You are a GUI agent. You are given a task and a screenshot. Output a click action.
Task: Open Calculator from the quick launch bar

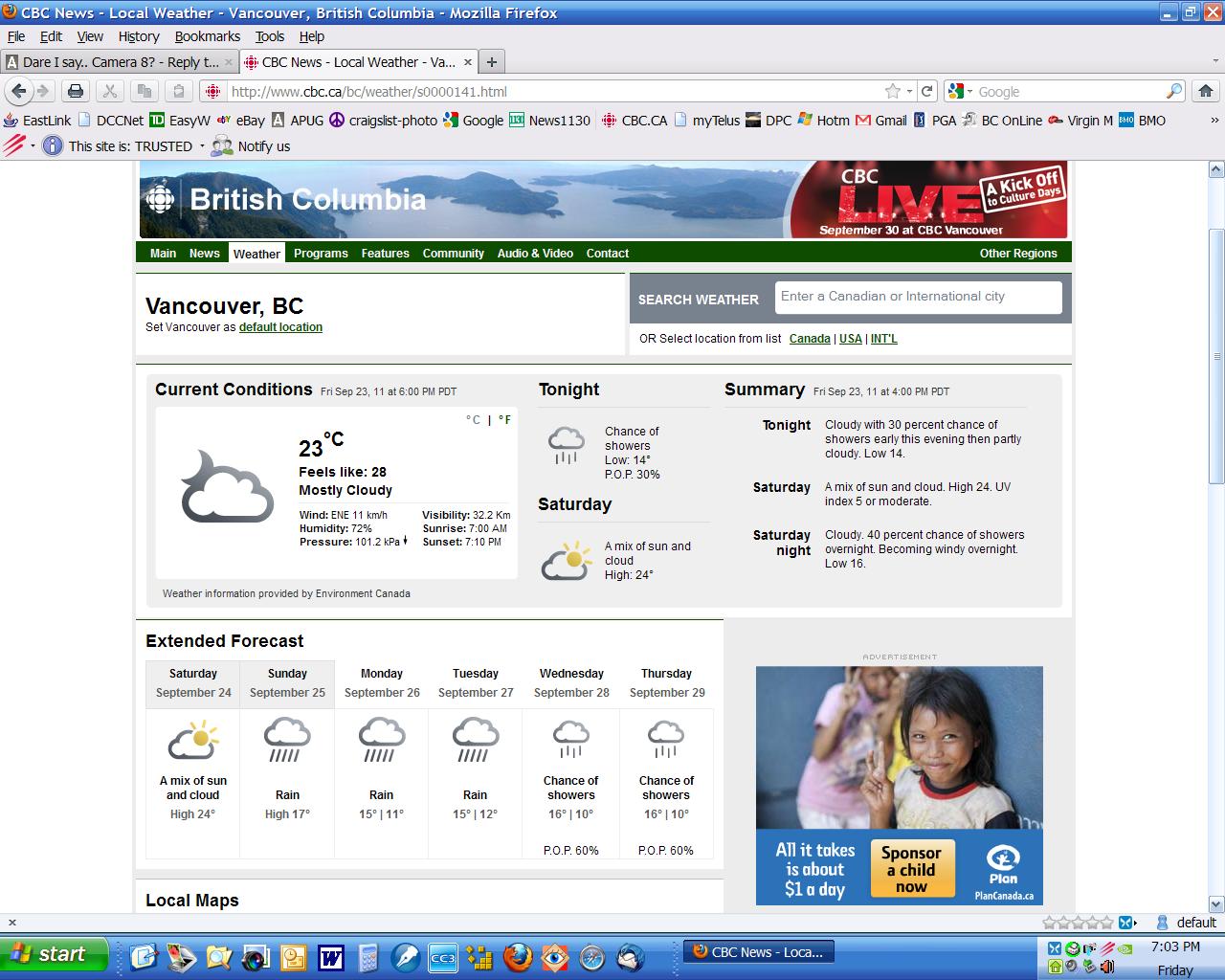point(368,956)
